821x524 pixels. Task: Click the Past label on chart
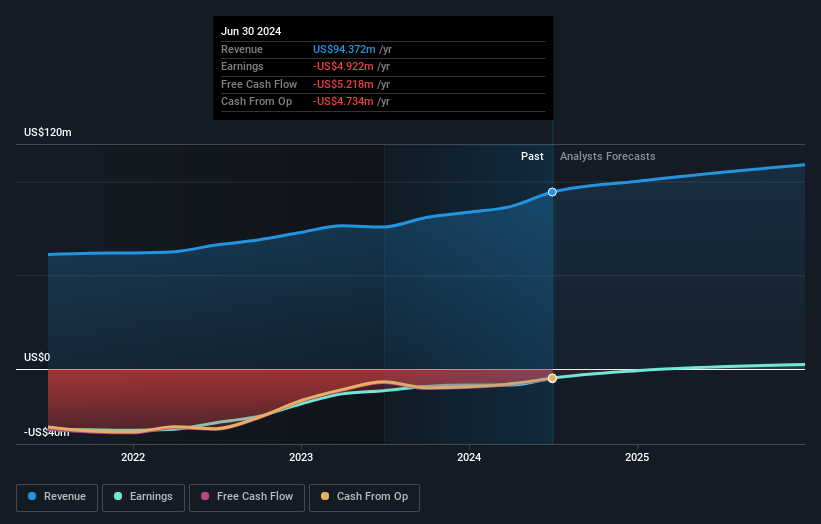click(x=532, y=156)
